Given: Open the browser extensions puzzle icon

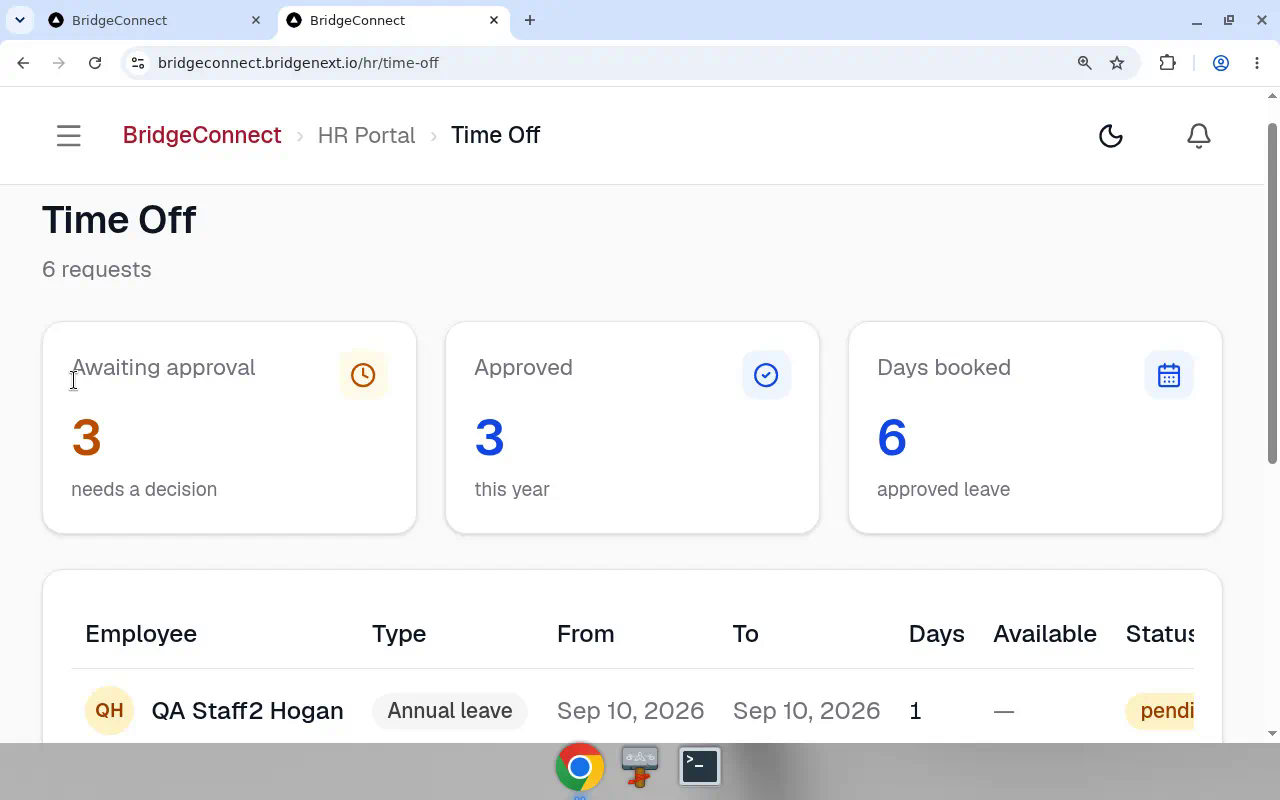Looking at the screenshot, I should tap(1167, 63).
